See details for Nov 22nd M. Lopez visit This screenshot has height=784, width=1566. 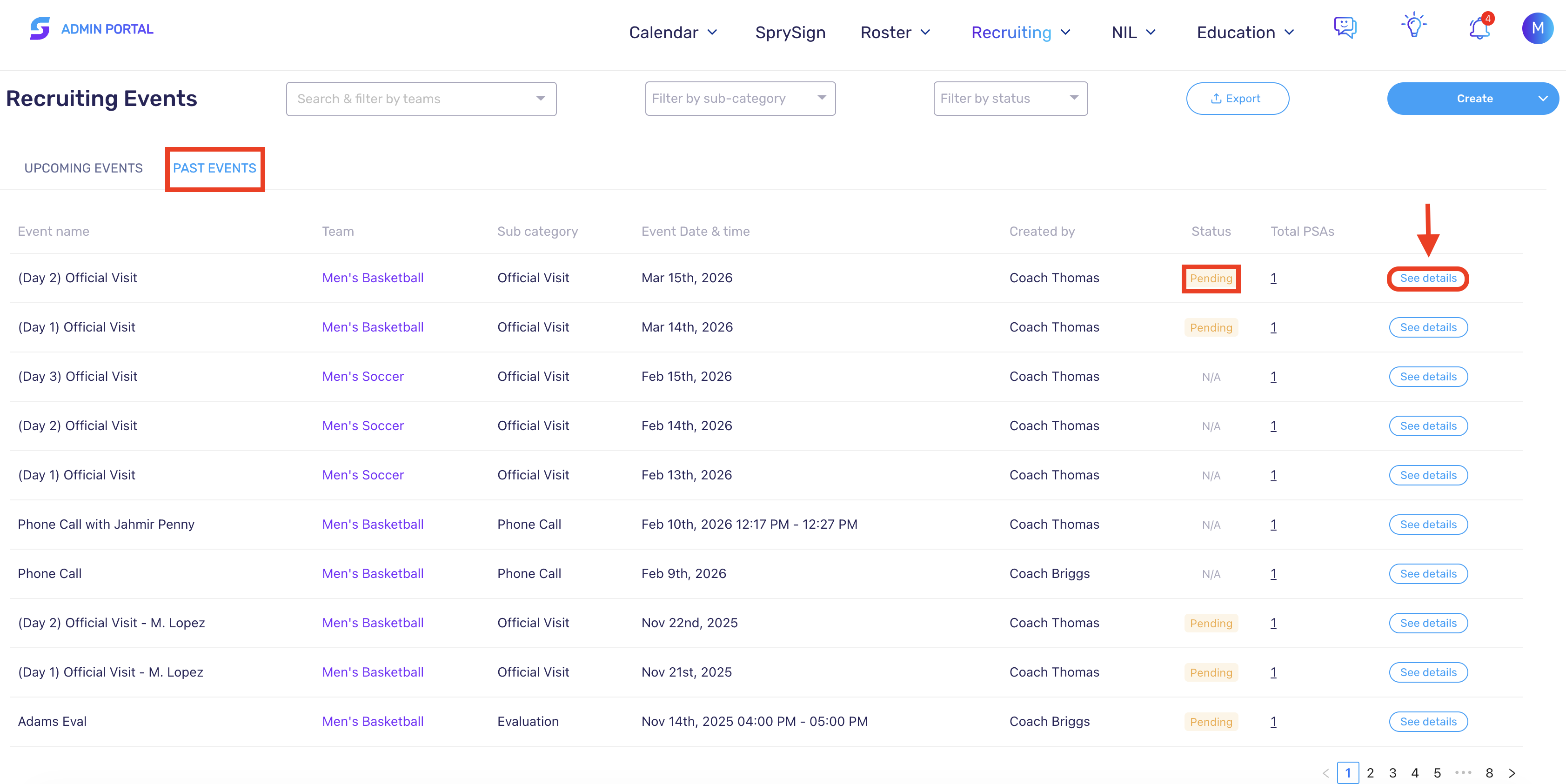[1428, 623]
